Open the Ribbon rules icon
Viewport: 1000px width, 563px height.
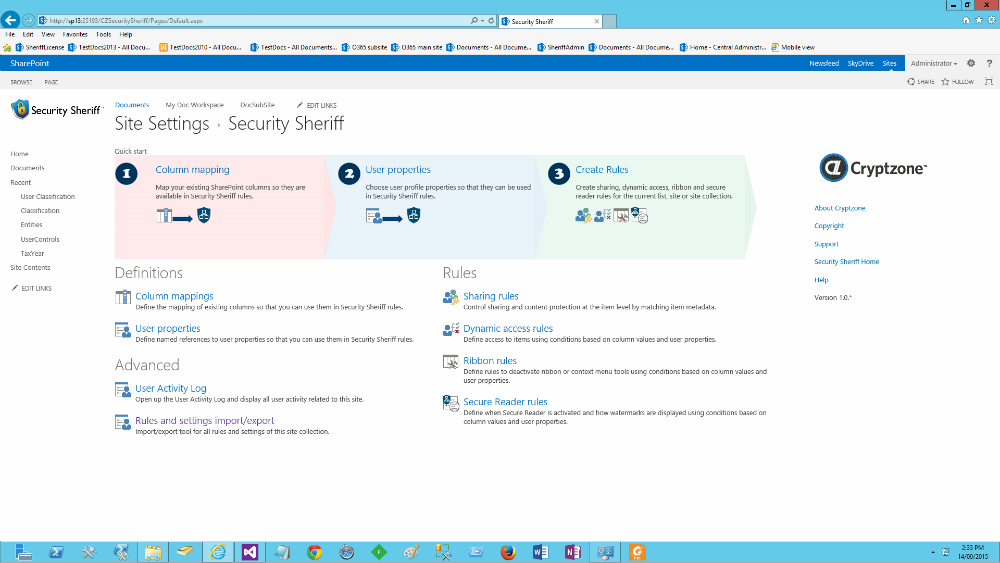[x=451, y=362]
